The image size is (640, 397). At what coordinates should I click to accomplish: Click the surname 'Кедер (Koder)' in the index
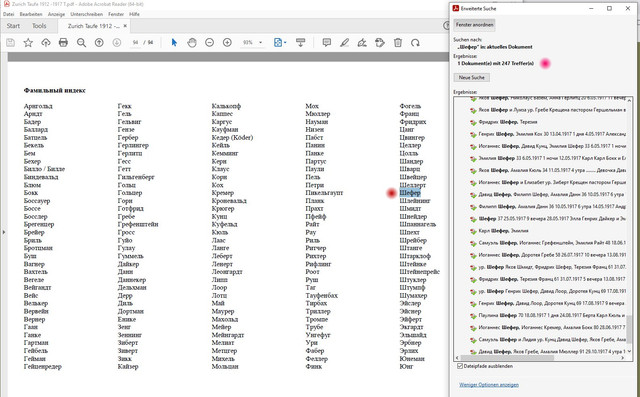click(x=232, y=138)
